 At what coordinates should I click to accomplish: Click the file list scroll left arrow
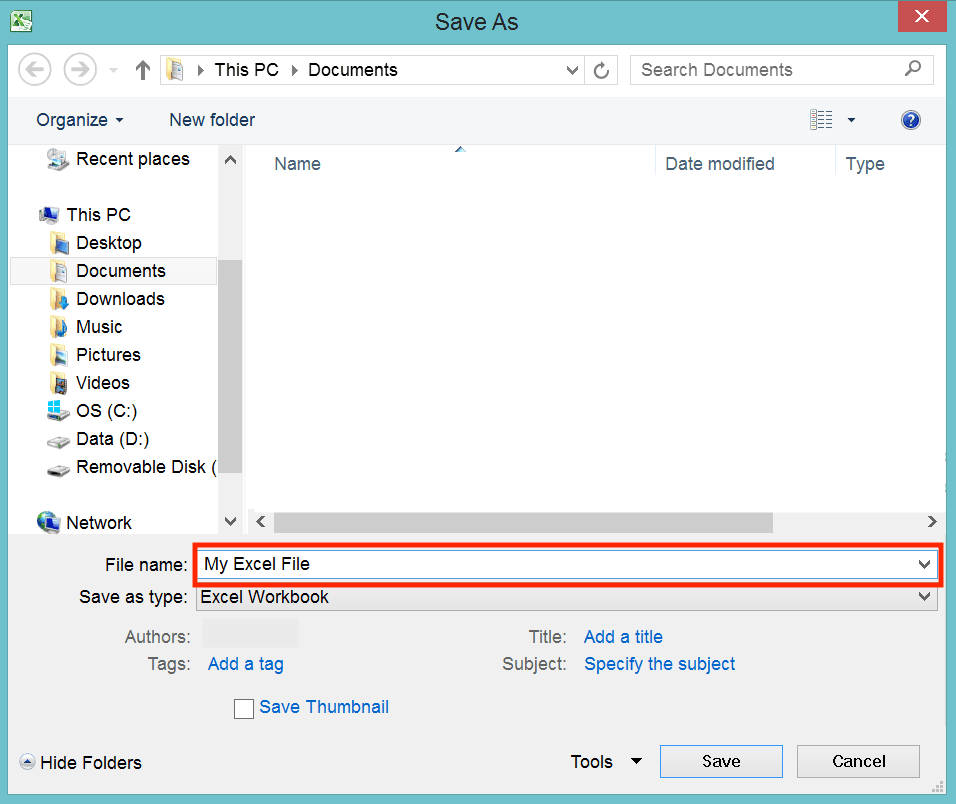(261, 522)
